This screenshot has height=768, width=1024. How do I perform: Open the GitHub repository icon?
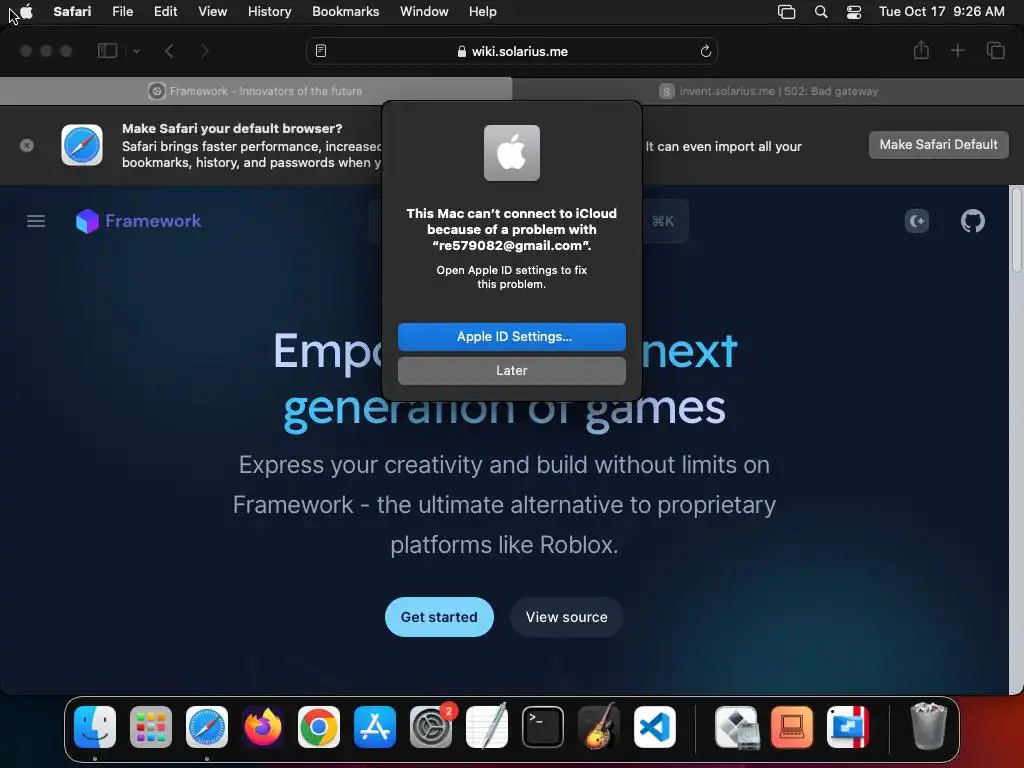(972, 221)
